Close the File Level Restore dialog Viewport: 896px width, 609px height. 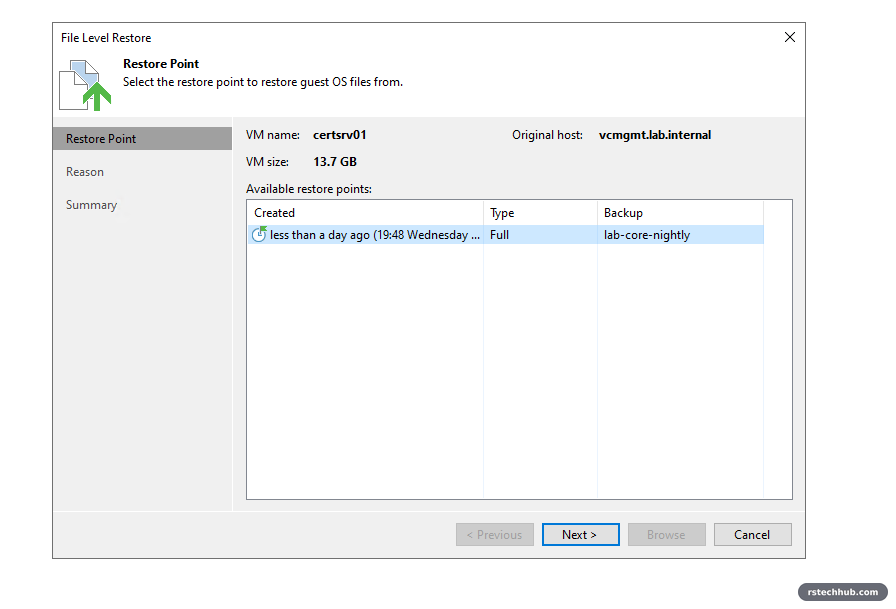click(x=790, y=37)
